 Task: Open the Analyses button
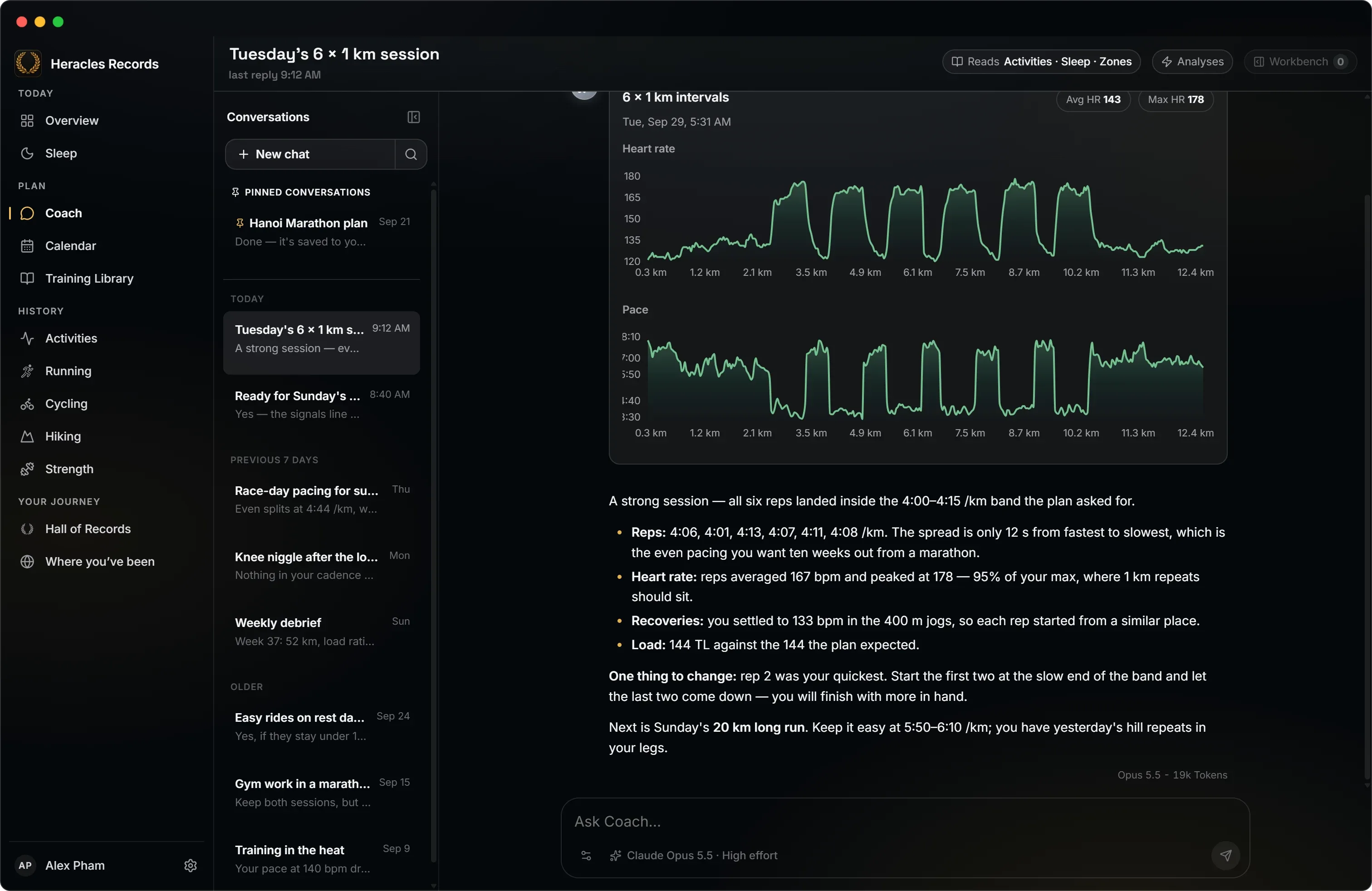[x=1192, y=62]
